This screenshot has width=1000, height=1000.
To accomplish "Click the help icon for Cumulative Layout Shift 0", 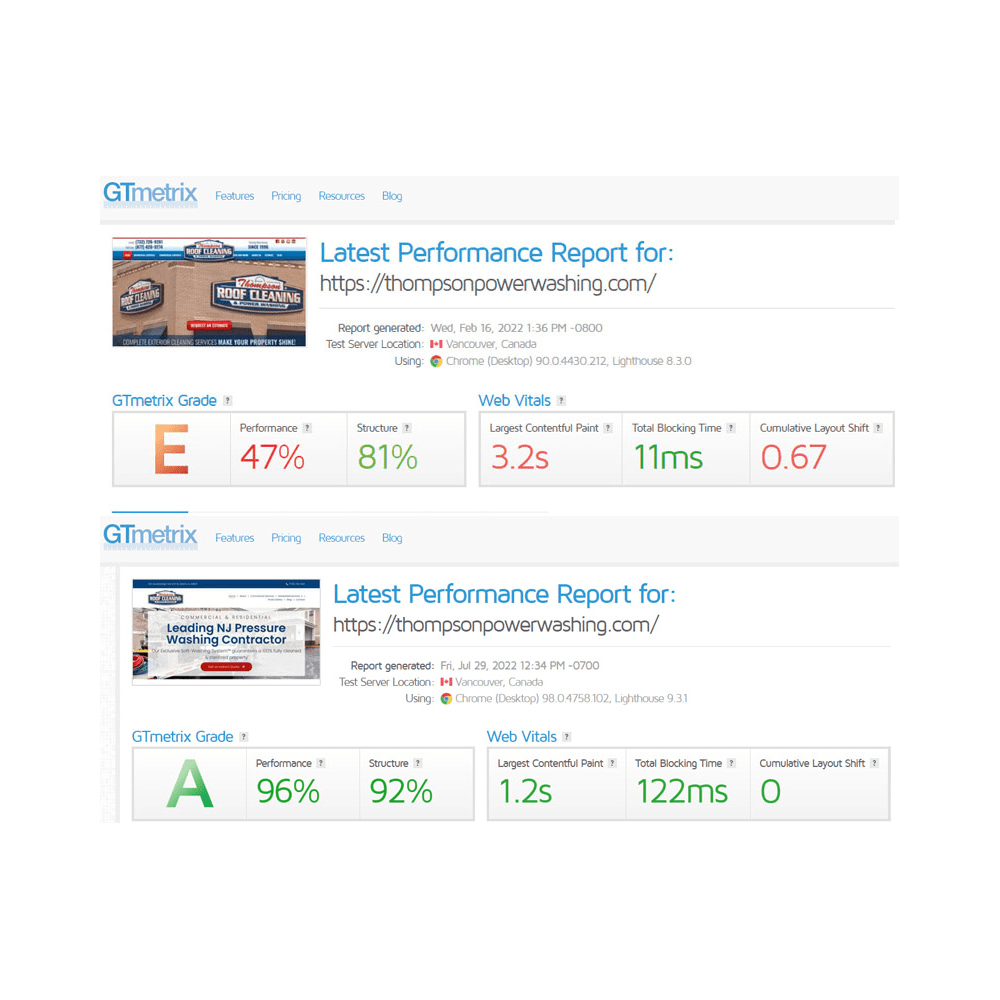I will click(874, 763).
